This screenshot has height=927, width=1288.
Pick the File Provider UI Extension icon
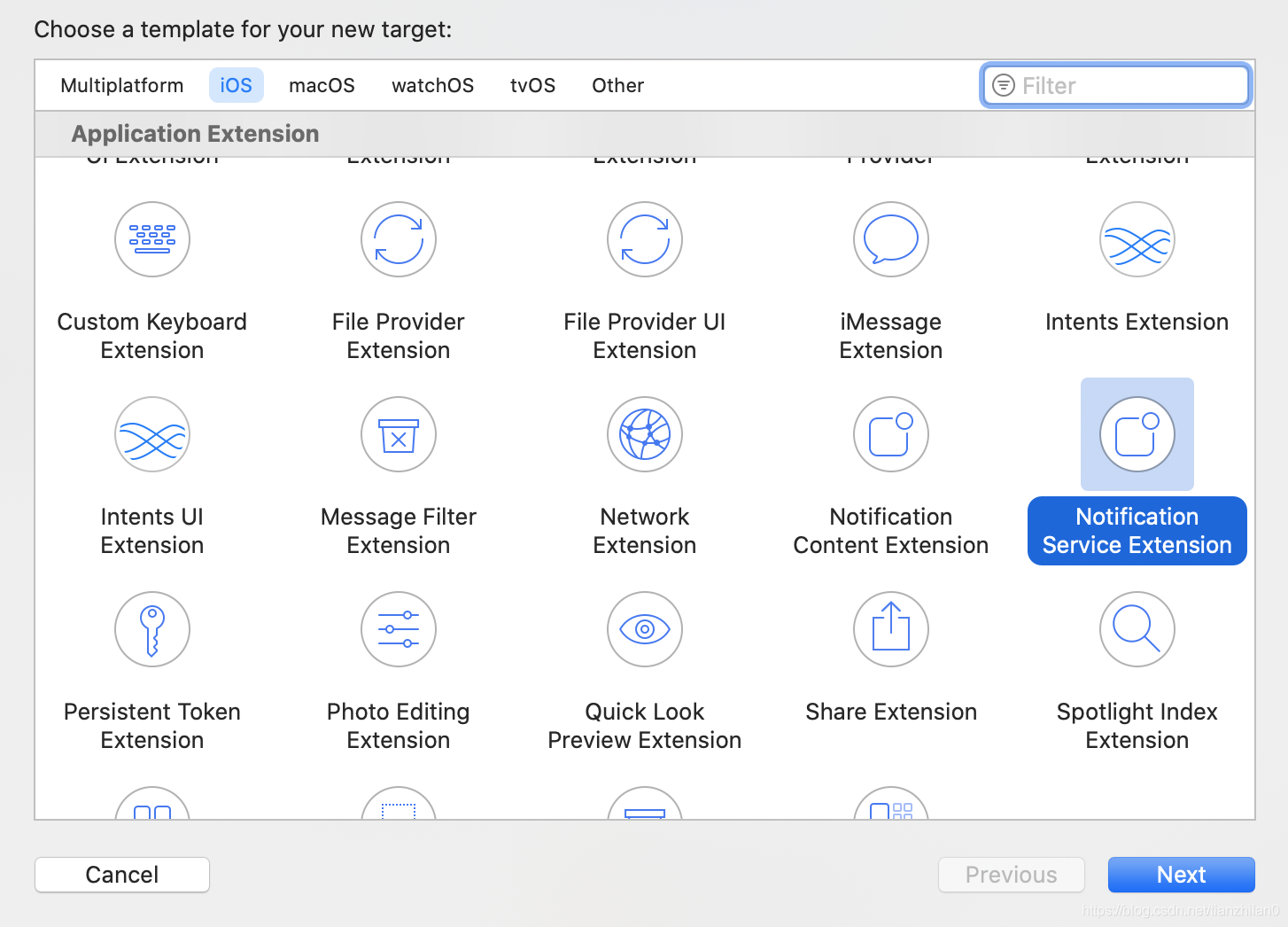point(645,239)
